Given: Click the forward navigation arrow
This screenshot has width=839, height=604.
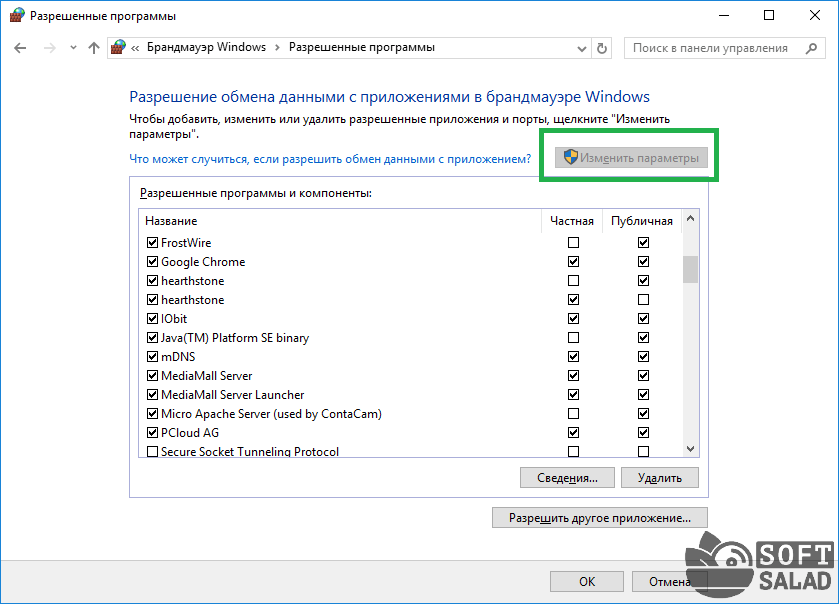Looking at the screenshot, I should (50, 48).
